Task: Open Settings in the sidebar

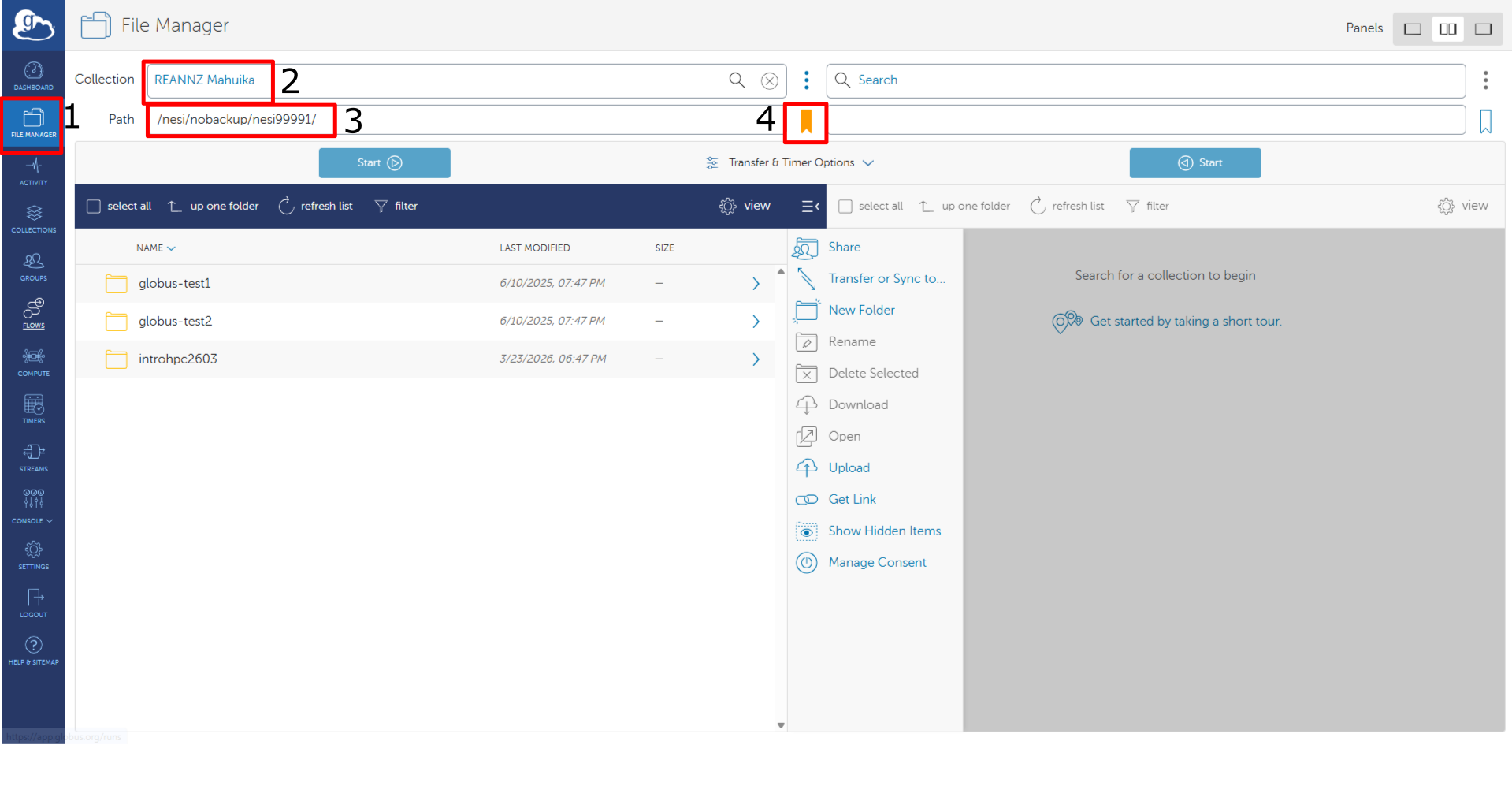Action: pyautogui.click(x=33, y=556)
